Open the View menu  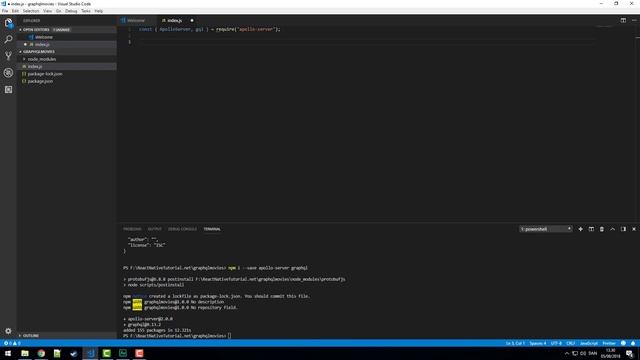click(x=47, y=11)
